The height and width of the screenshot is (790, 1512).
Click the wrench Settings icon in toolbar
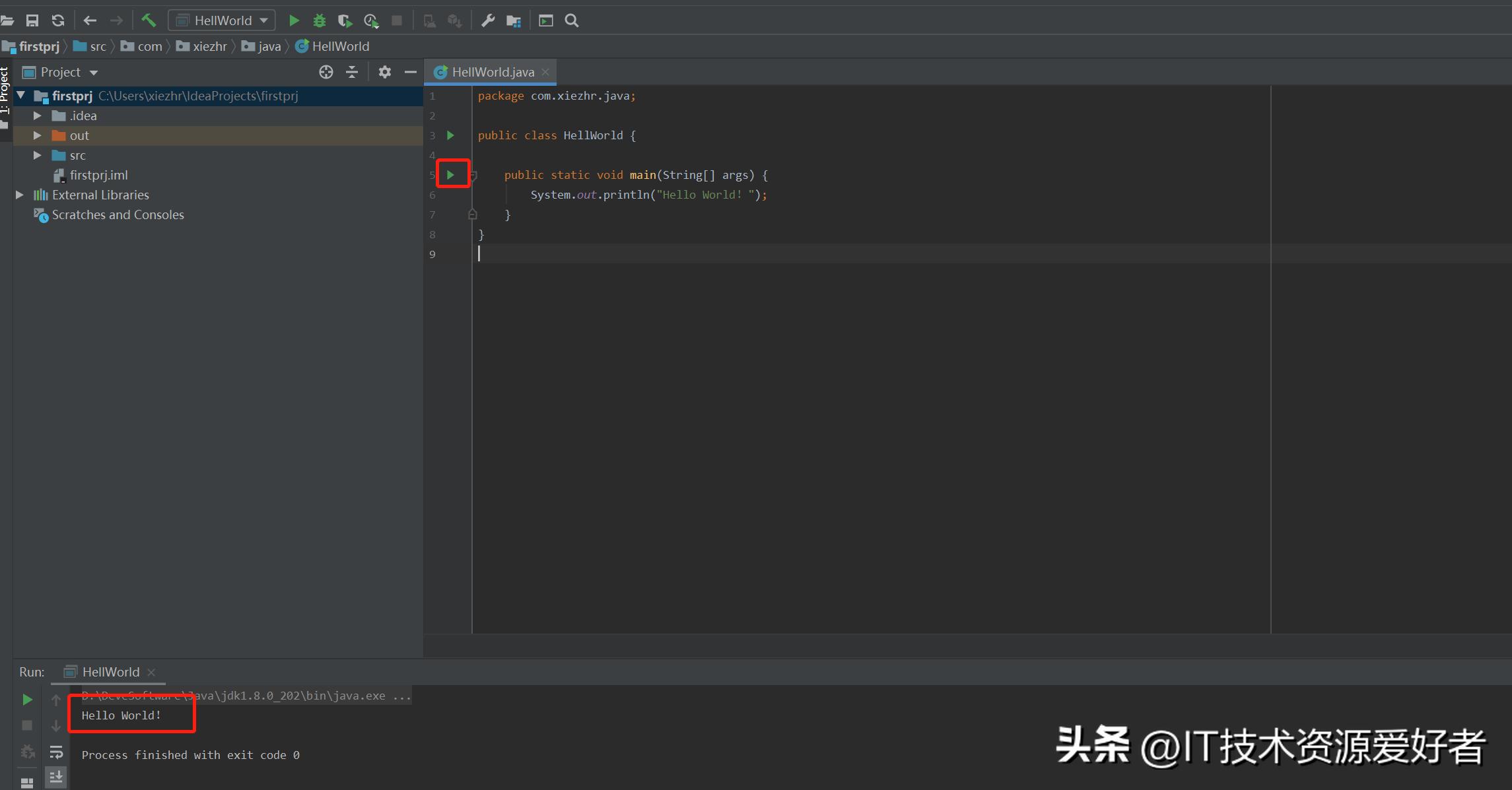click(488, 20)
